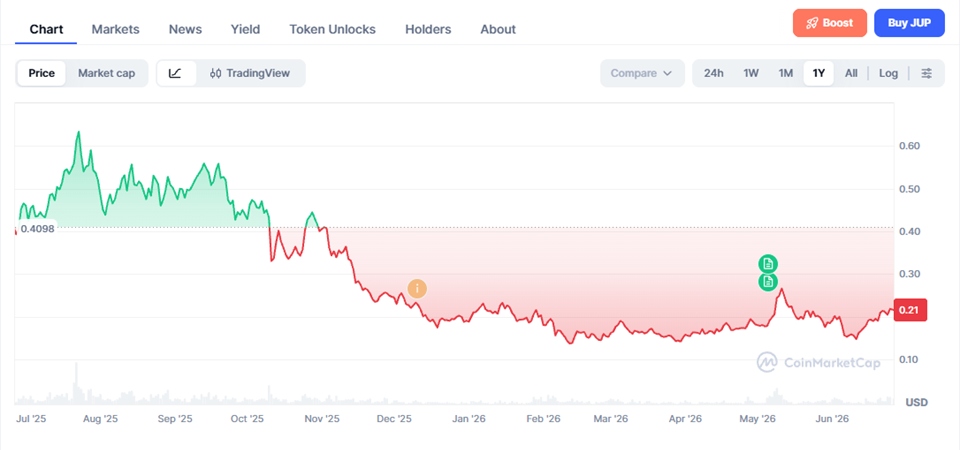Click the rocket Boost button

[830, 23]
